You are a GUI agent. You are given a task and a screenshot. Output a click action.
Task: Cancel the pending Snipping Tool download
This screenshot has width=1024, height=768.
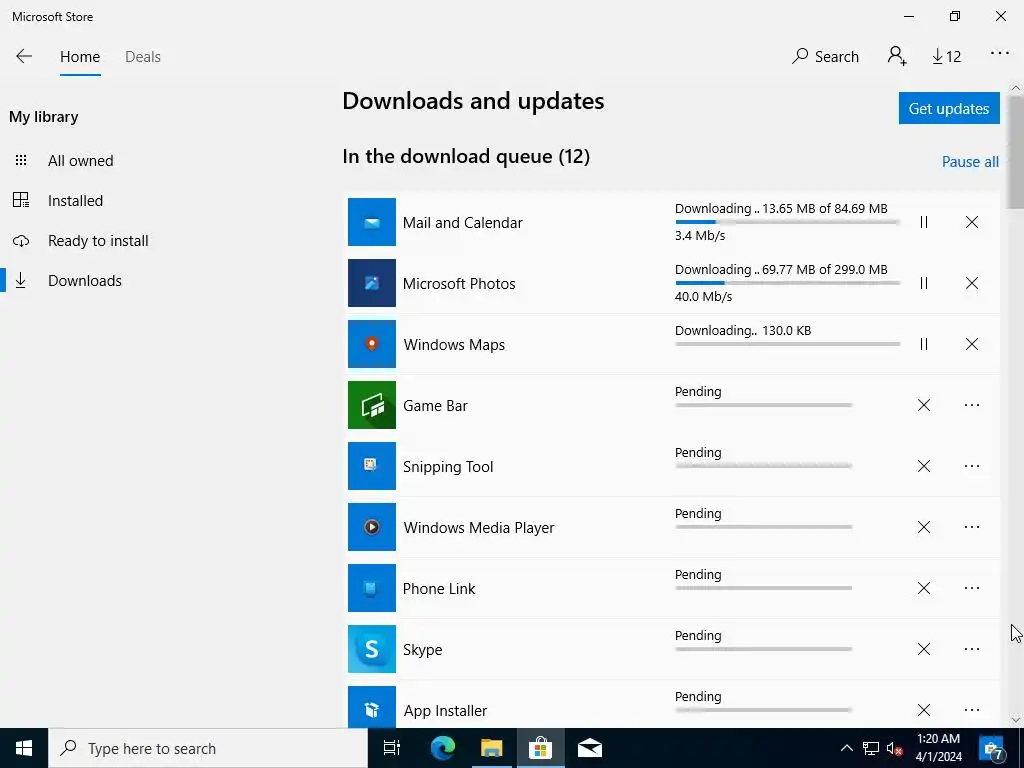[923, 466]
